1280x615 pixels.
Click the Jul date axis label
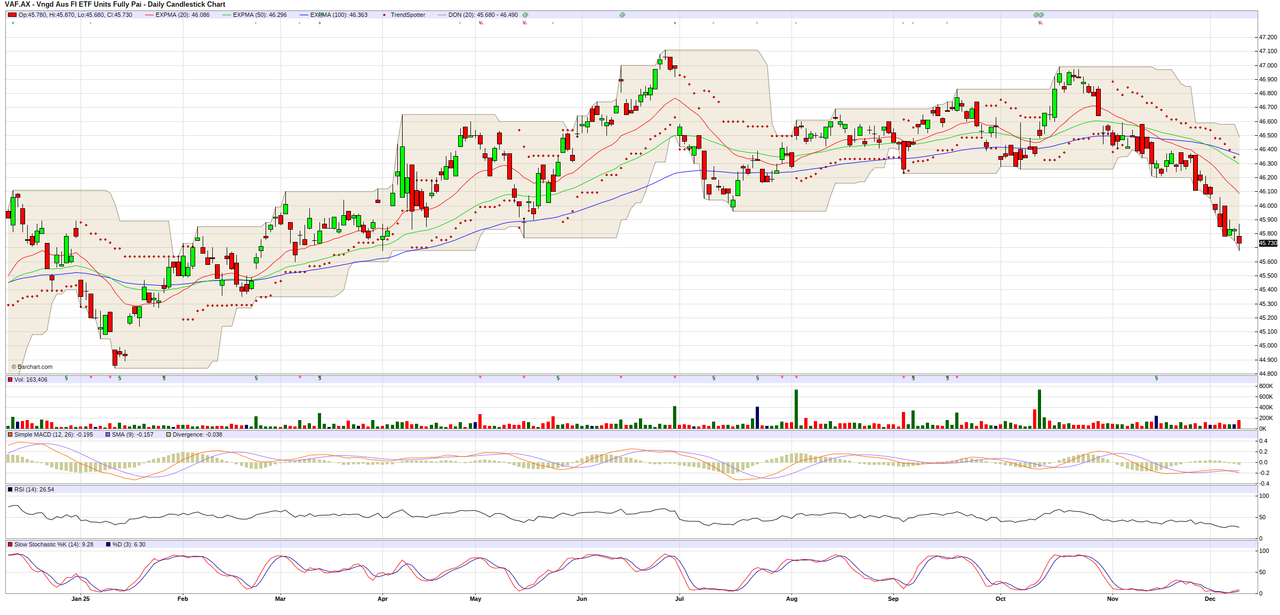pyautogui.click(x=679, y=599)
